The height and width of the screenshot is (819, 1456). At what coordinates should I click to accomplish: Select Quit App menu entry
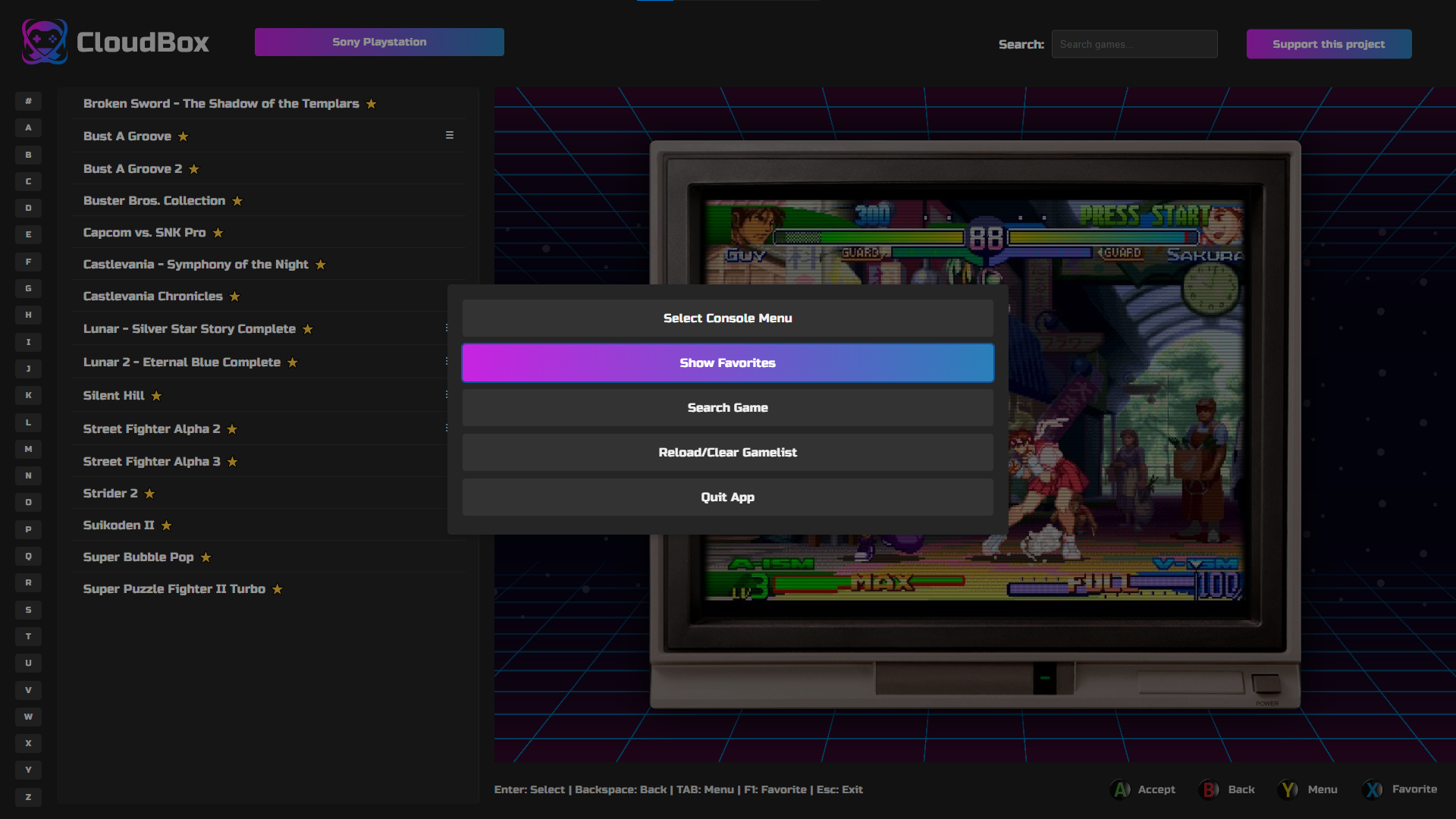(728, 497)
